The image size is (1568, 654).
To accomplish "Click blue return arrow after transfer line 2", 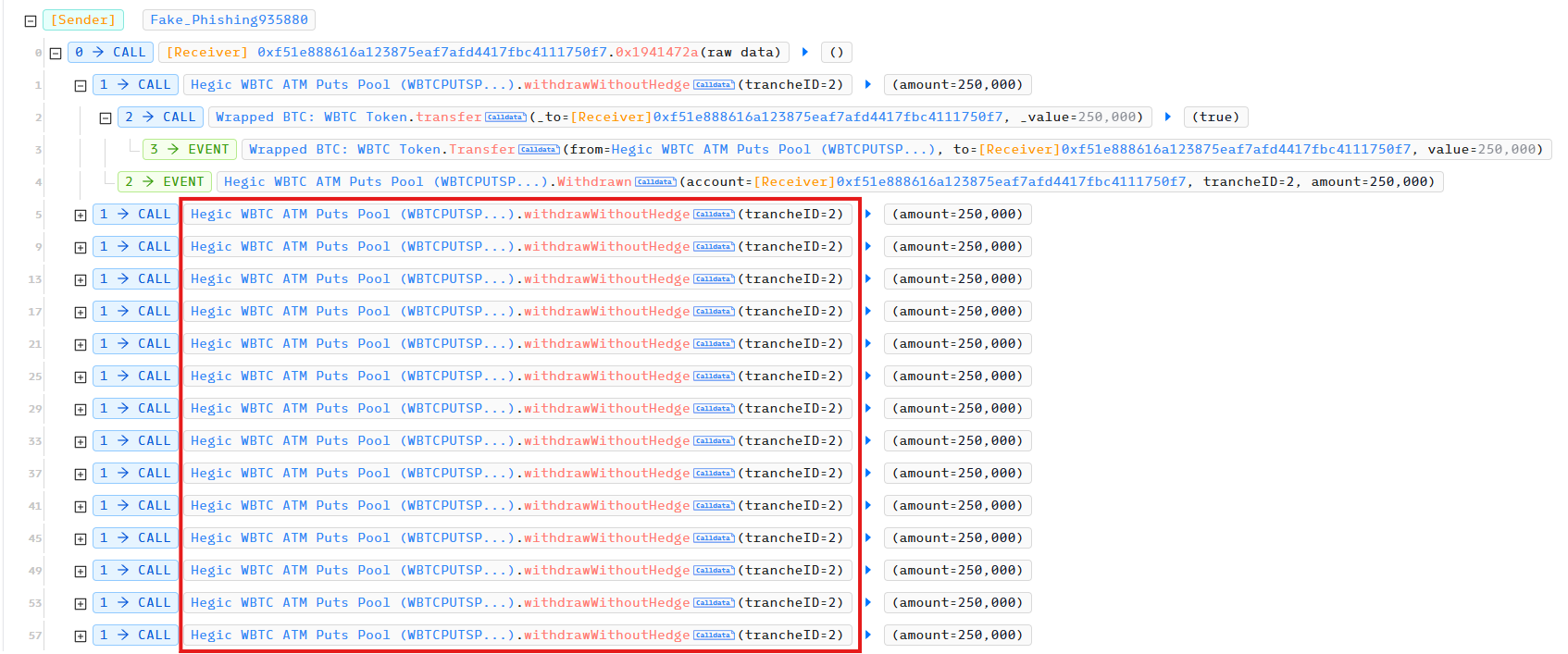I will [x=1167, y=117].
